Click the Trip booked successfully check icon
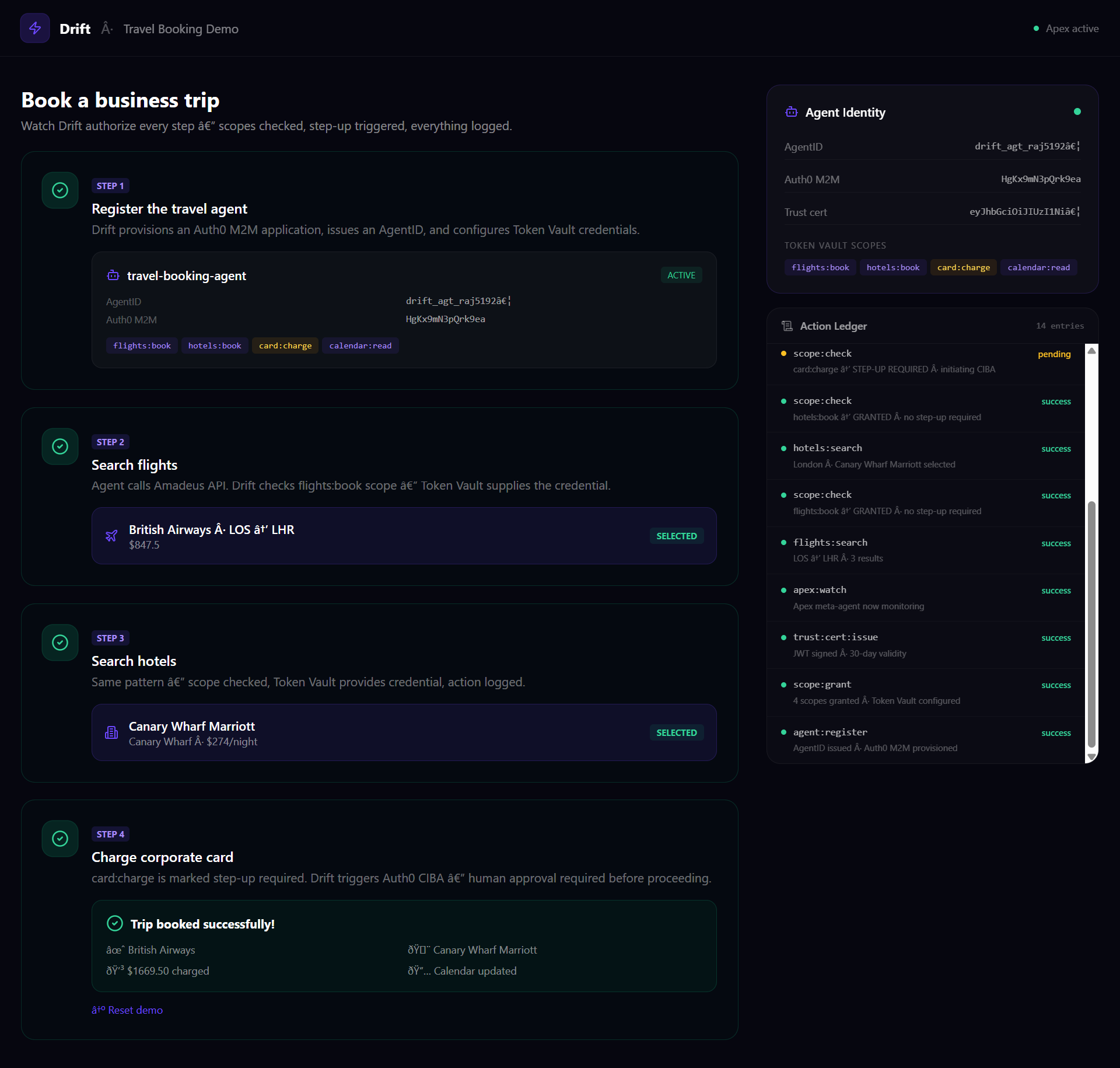 click(x=115, y=923)
